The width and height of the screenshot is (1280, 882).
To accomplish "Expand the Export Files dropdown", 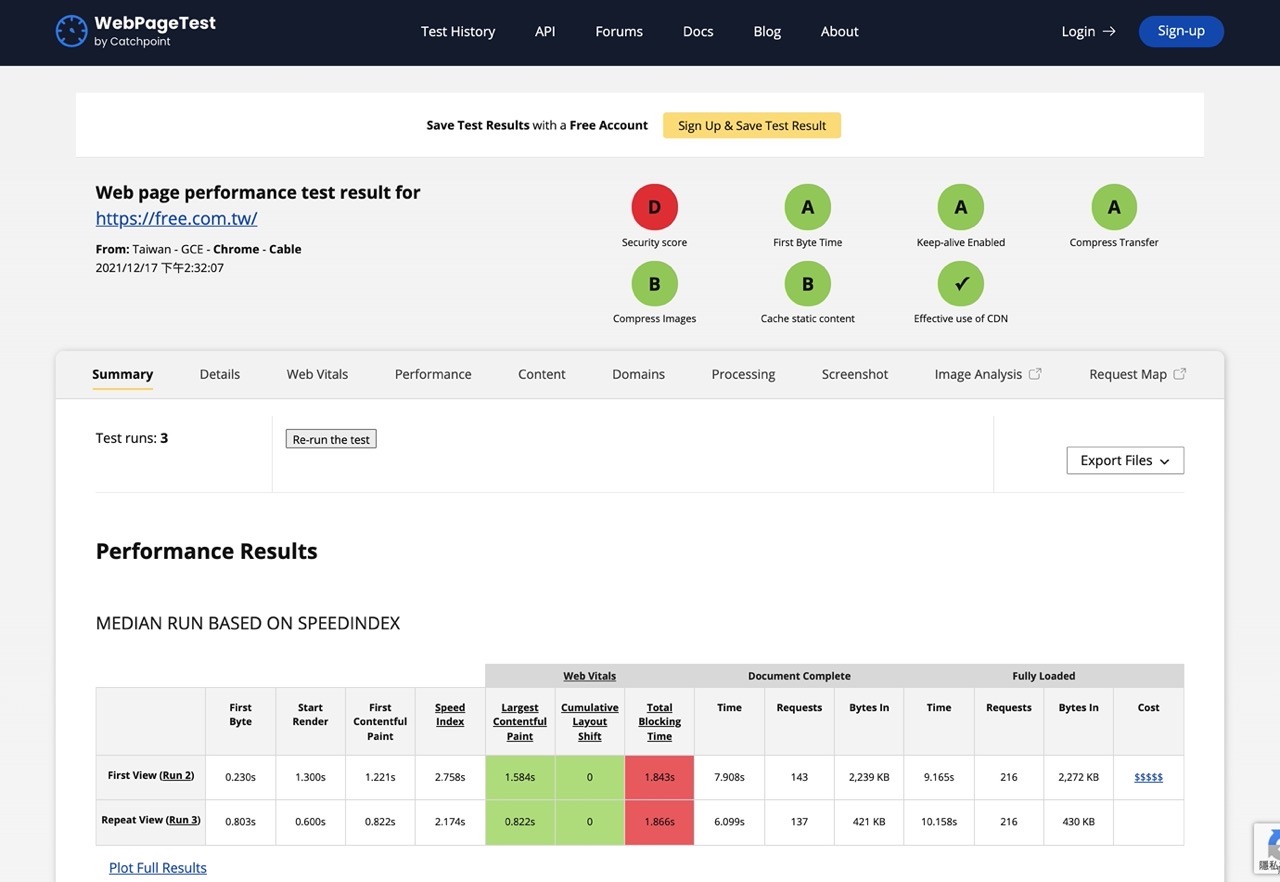I will (x=1125, y=460).
